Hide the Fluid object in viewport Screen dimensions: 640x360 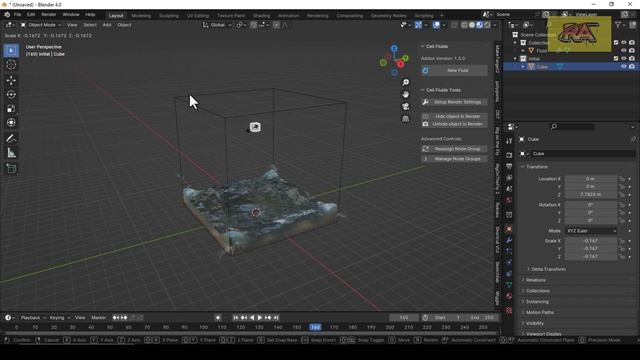[624, 51]
